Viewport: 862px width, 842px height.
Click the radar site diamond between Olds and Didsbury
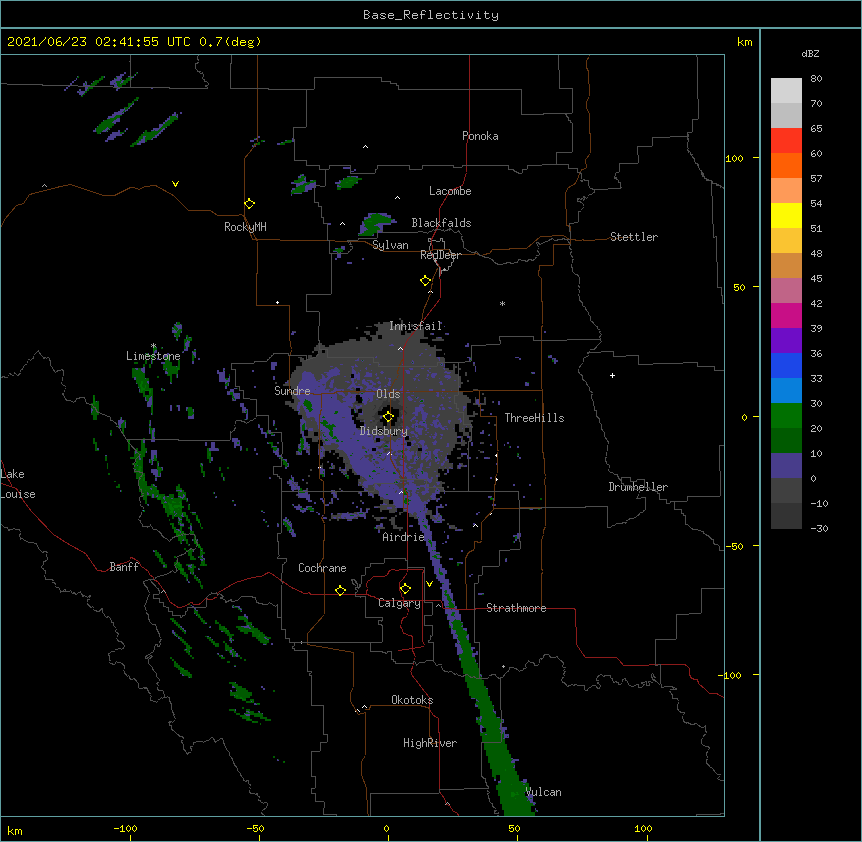[x=389, y=417]
